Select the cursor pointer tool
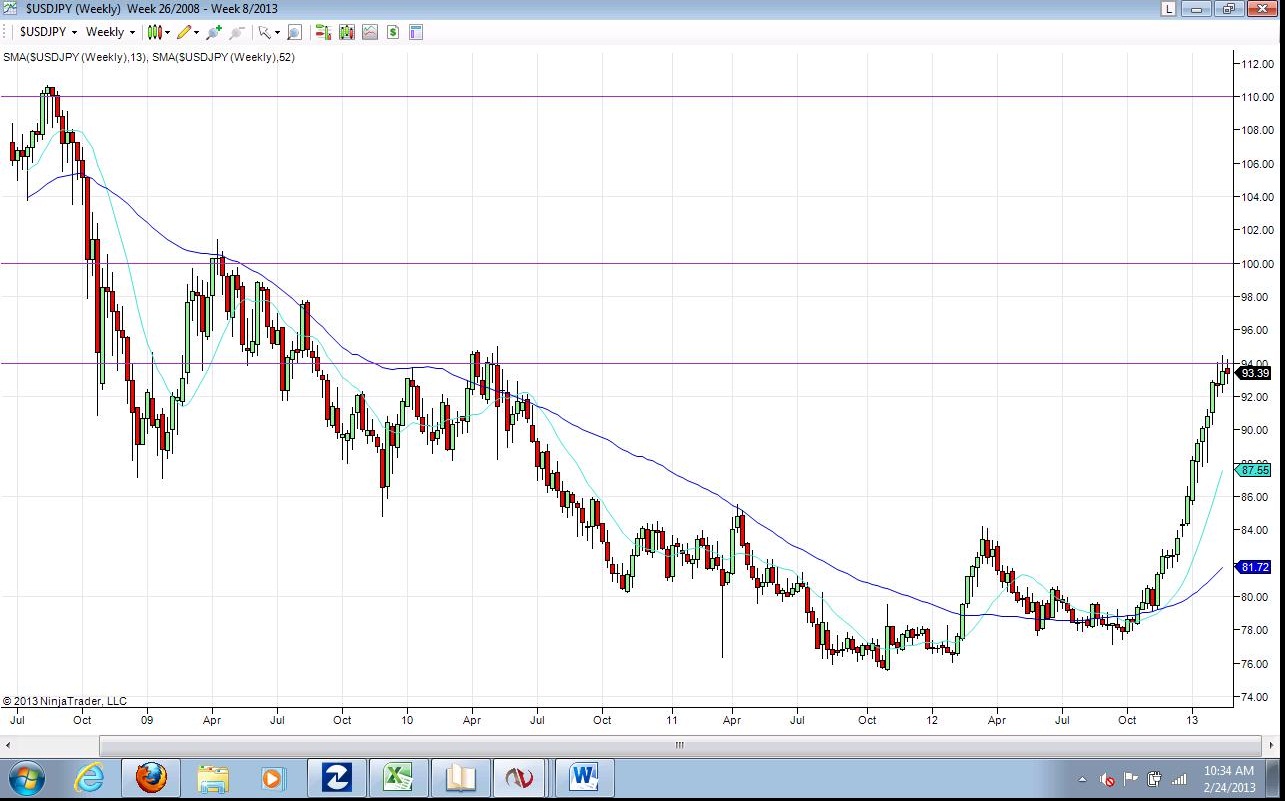 click(x=264, y=32)
